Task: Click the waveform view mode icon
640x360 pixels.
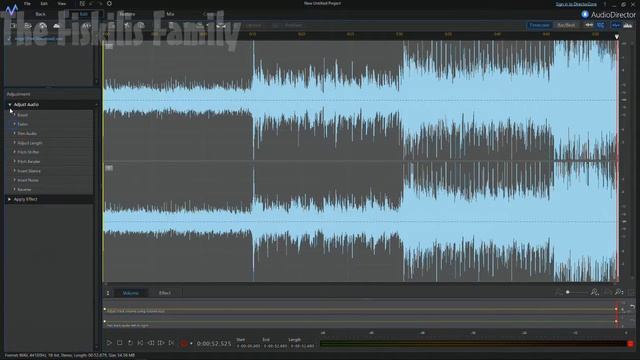Action: click(616, 25)
